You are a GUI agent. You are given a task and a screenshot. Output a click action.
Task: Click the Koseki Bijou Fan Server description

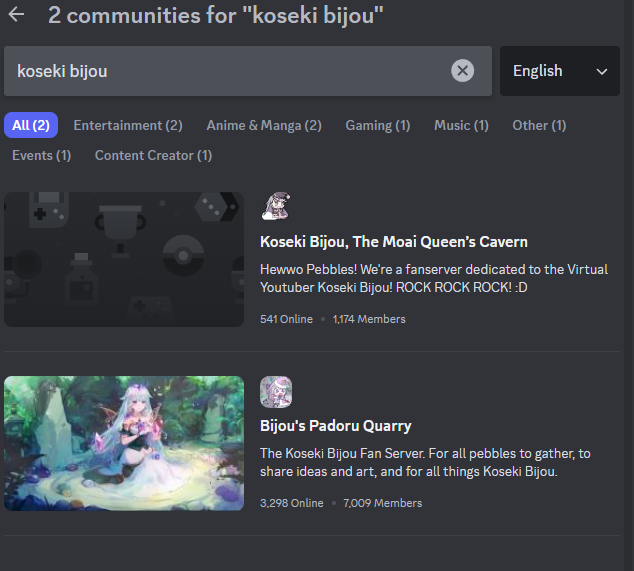[x=425, y=462]
